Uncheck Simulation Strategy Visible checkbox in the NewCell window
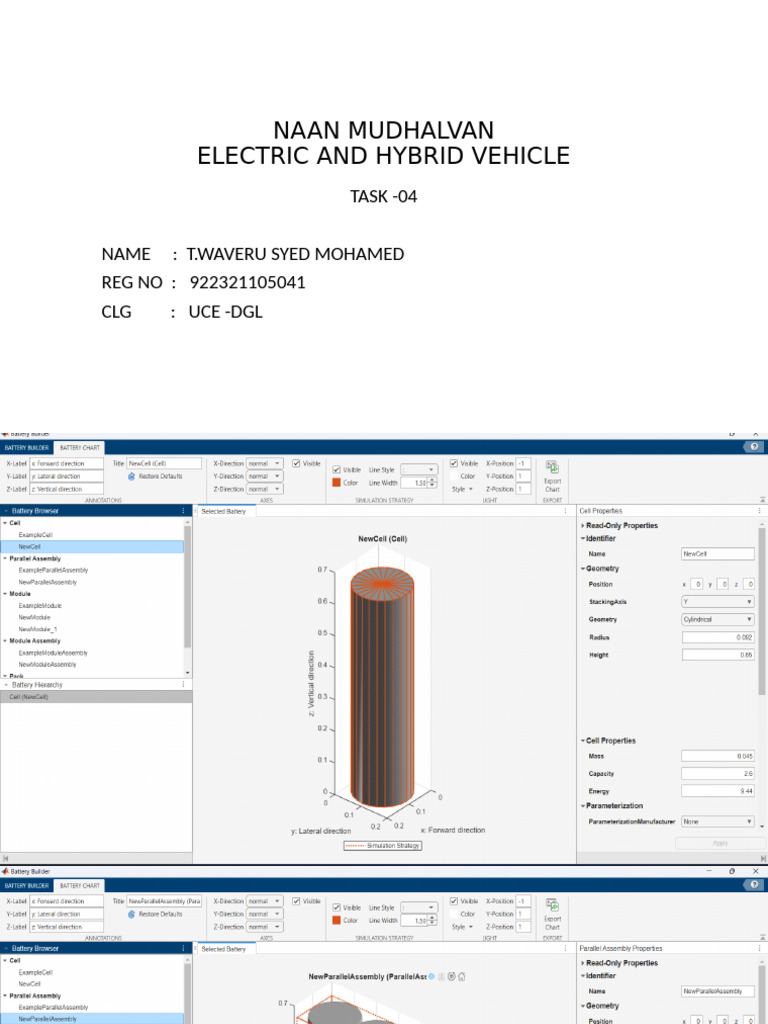This screenshot has width=768, height=1024. pyautogui.click(x=337, y=469)
